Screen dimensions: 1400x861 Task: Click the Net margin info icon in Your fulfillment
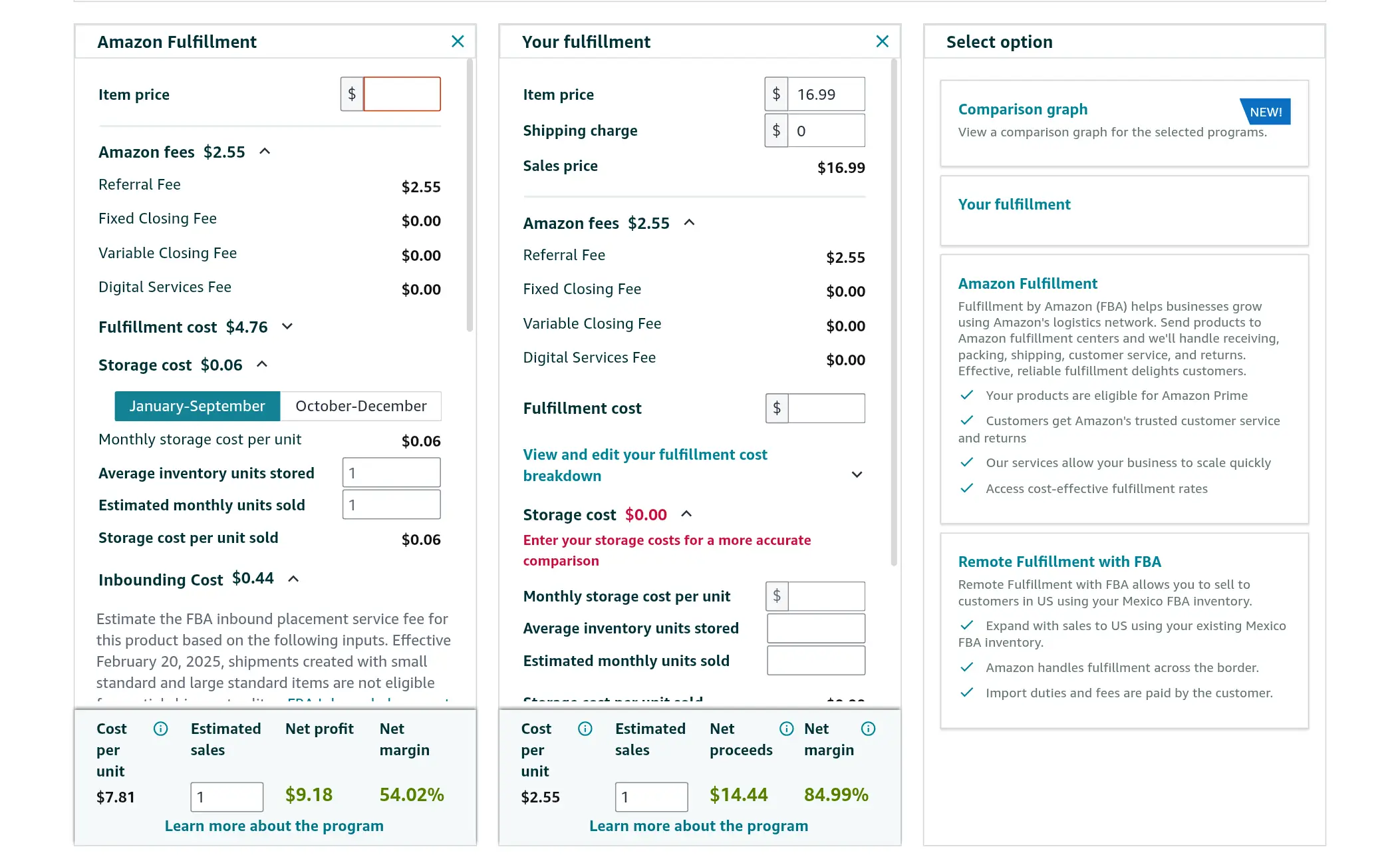coord(868,729)
